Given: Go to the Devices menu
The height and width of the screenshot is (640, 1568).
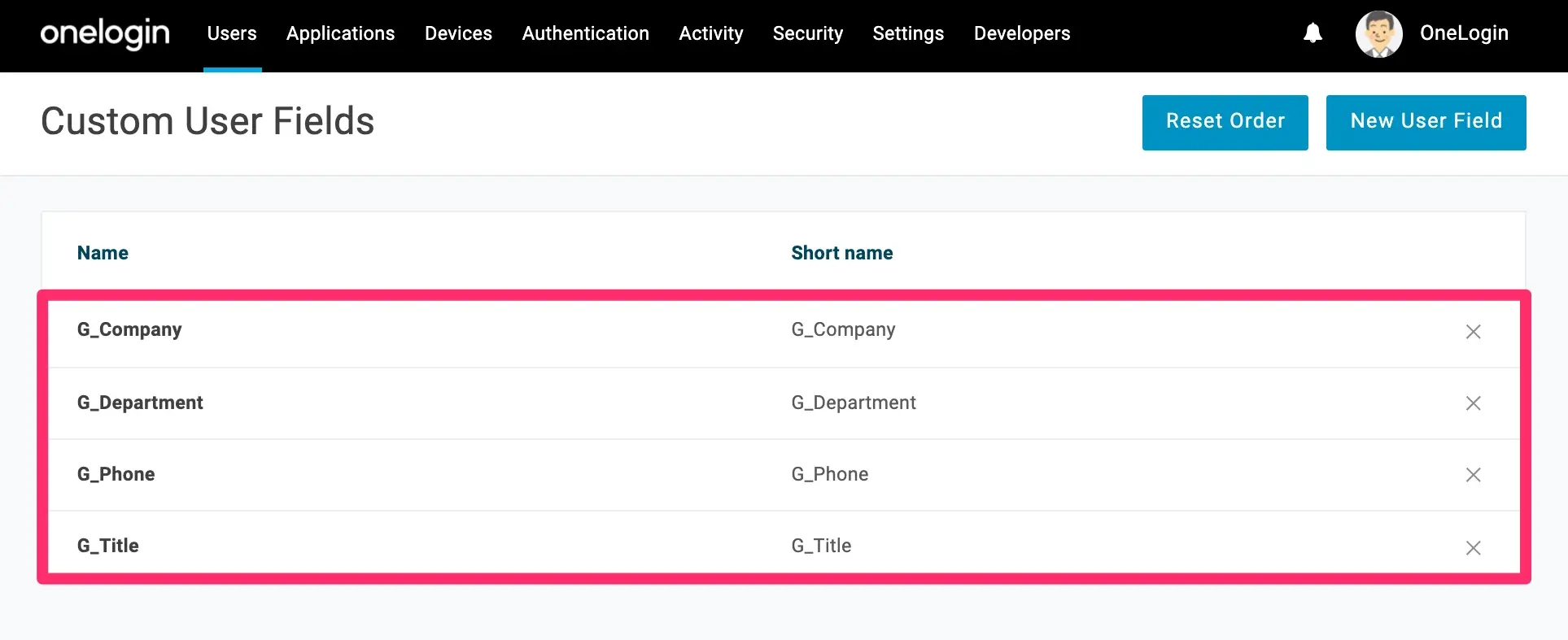Looking at the screenshot, I should tap(458, 33).
